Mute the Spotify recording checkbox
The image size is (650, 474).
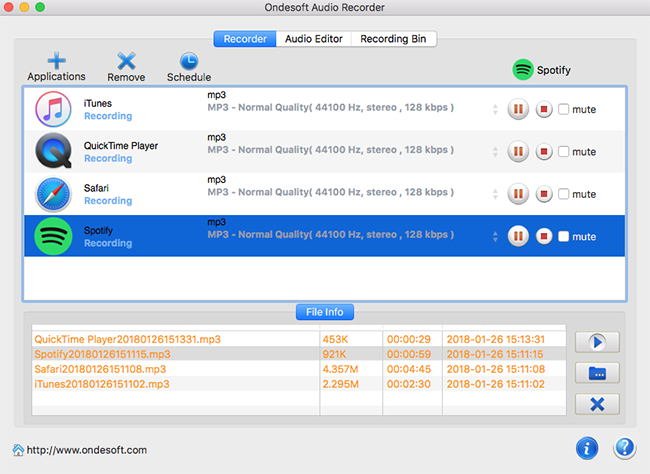(x=563, y=236)
